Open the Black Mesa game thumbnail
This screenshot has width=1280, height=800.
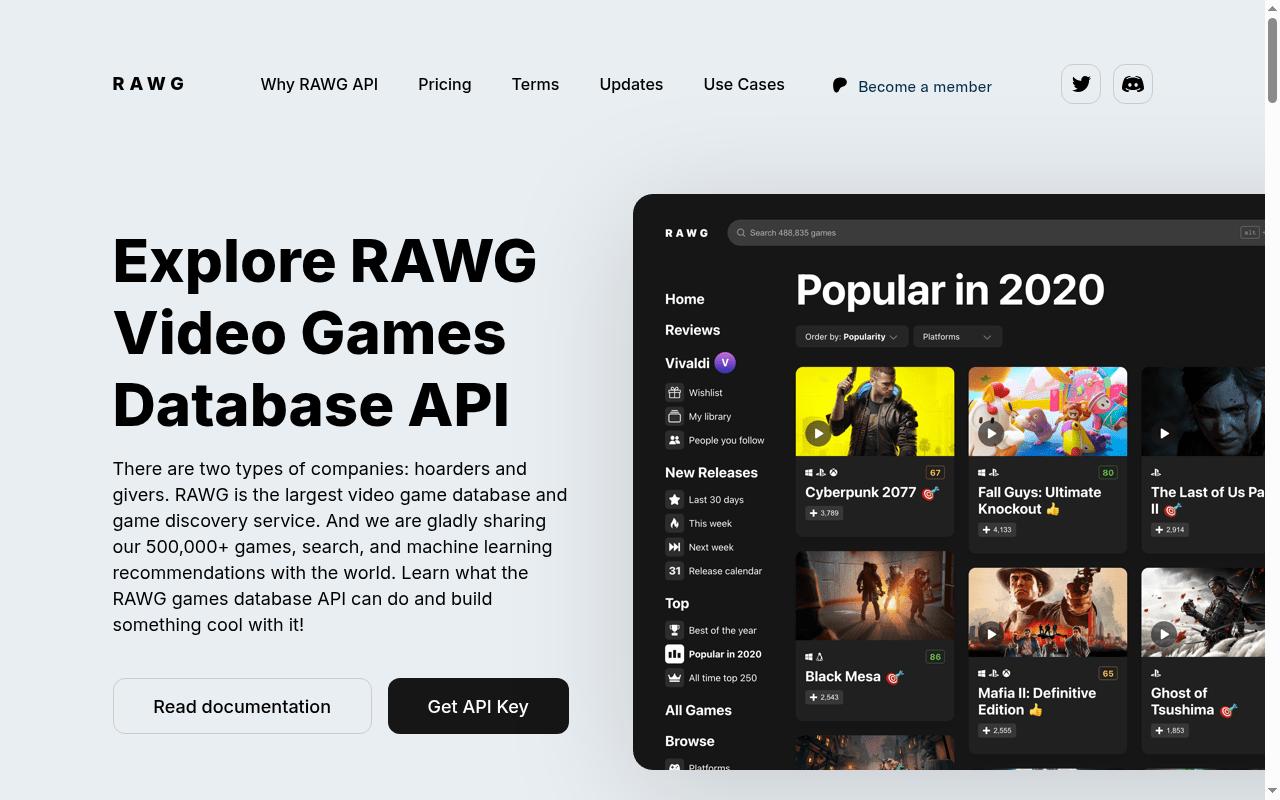pyautogui.click(x=875, y=595)
